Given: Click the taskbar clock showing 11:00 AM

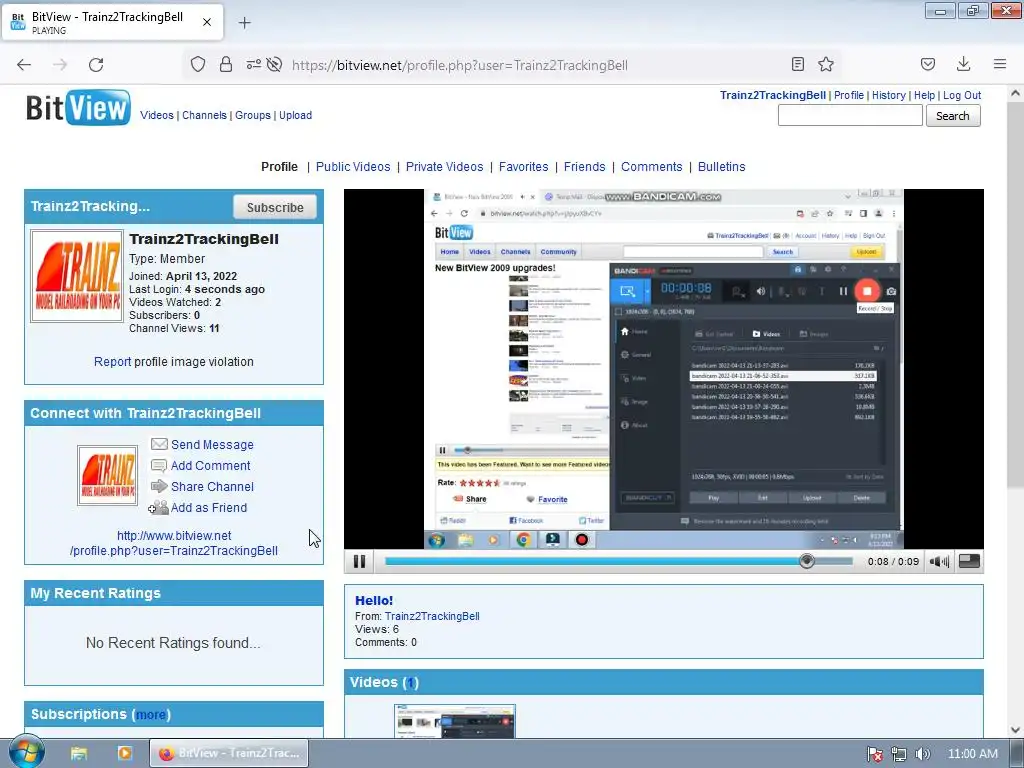Looking at the screenshot, I should click(972, 754).
